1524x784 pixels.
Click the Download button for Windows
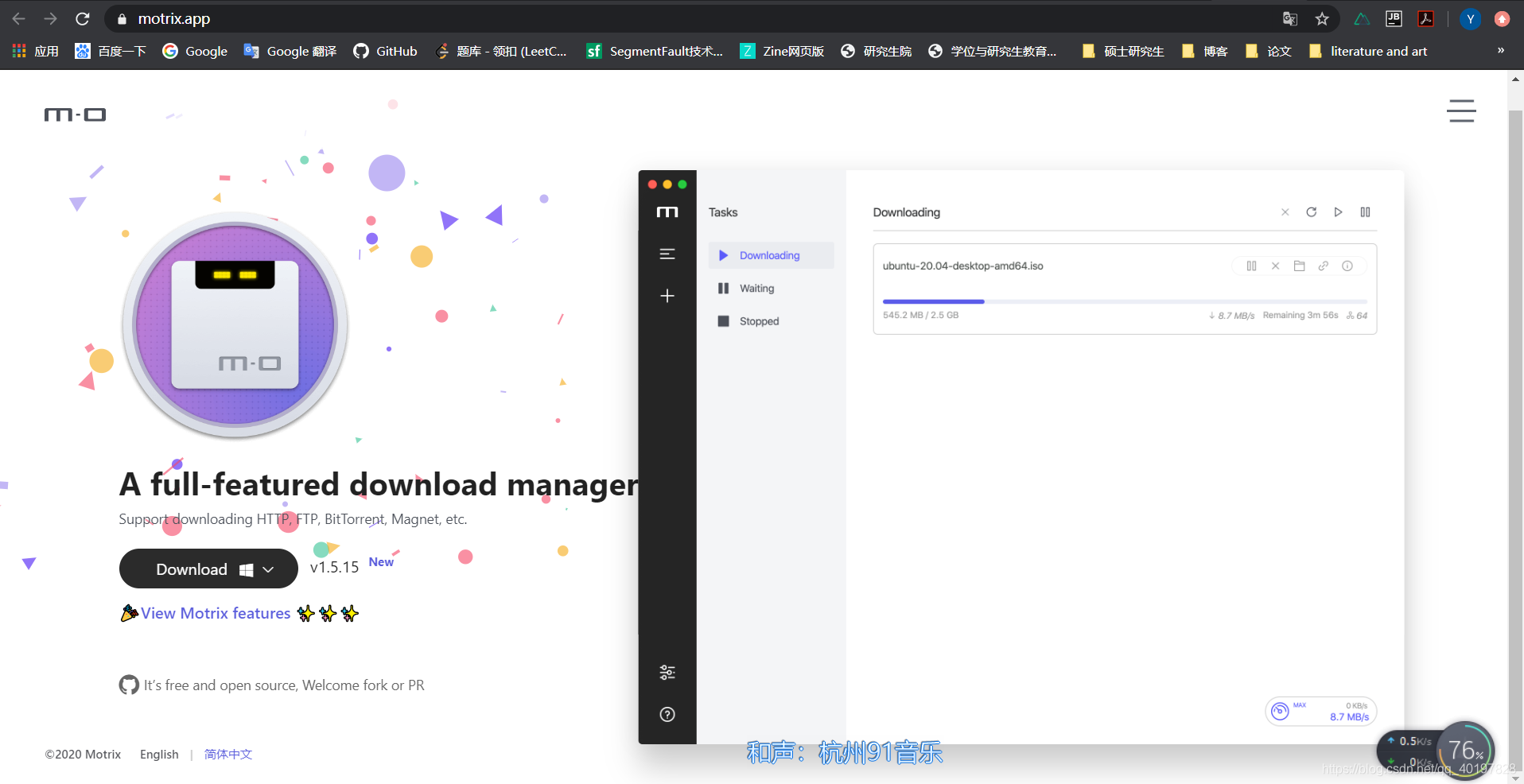click(x=208, y=569)
